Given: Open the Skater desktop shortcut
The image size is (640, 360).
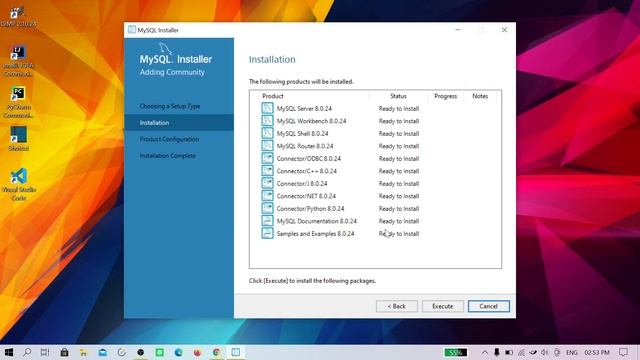Looking at the screenshot, I should coord(18,139).
